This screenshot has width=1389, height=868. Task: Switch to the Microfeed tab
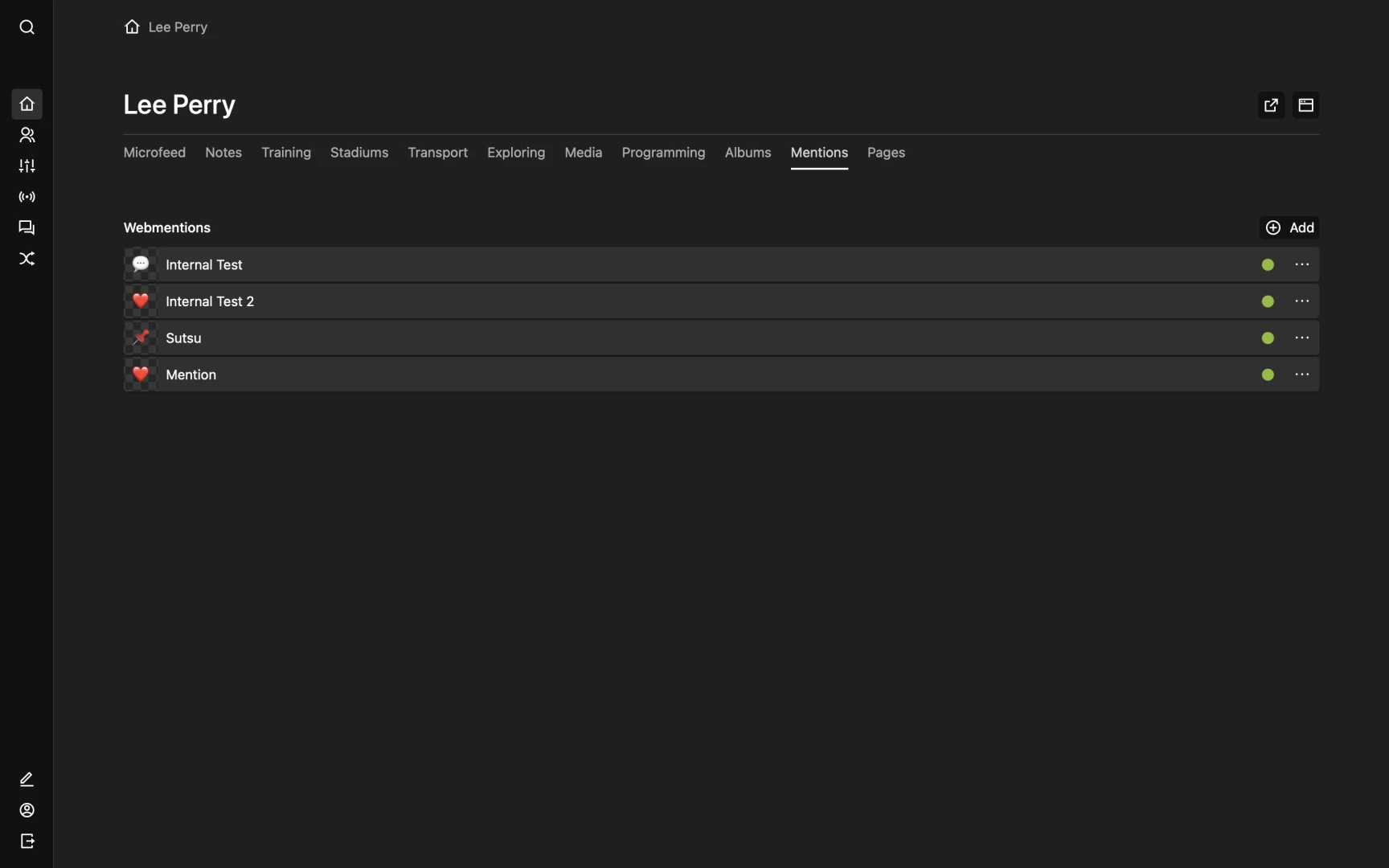tap(154, 153)
